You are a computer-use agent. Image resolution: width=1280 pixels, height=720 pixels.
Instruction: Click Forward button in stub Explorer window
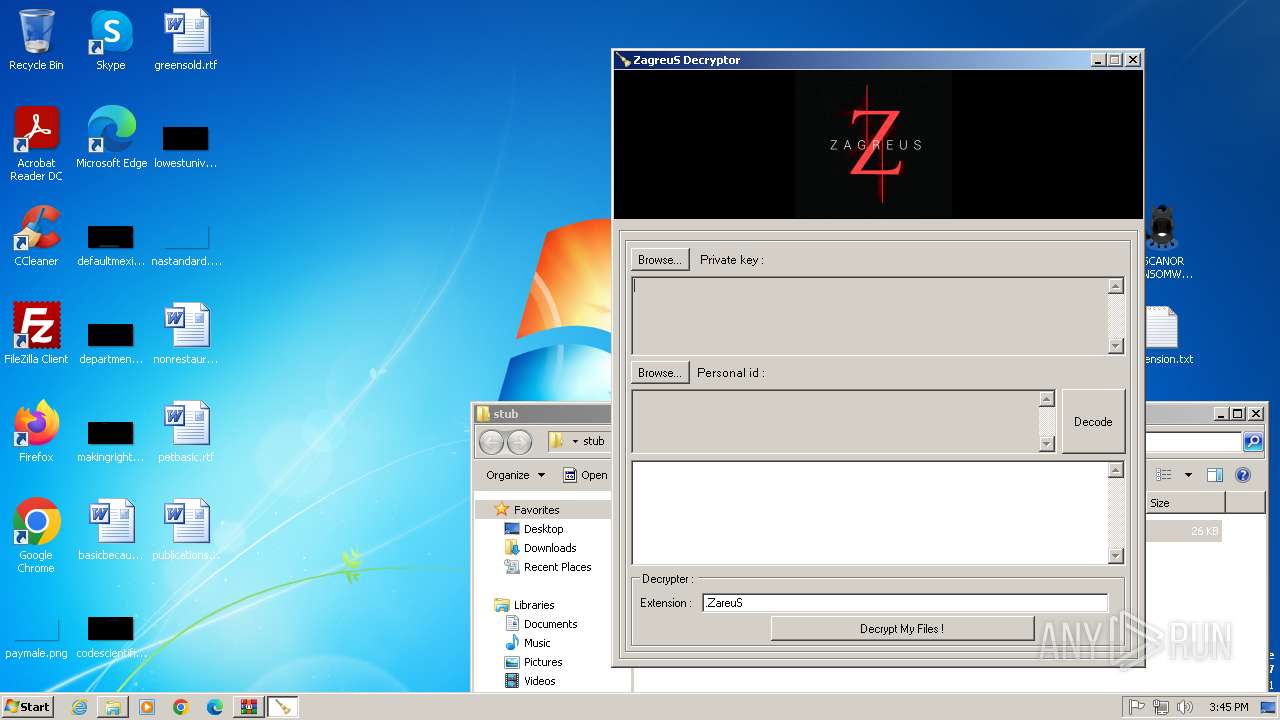point(519,441)
